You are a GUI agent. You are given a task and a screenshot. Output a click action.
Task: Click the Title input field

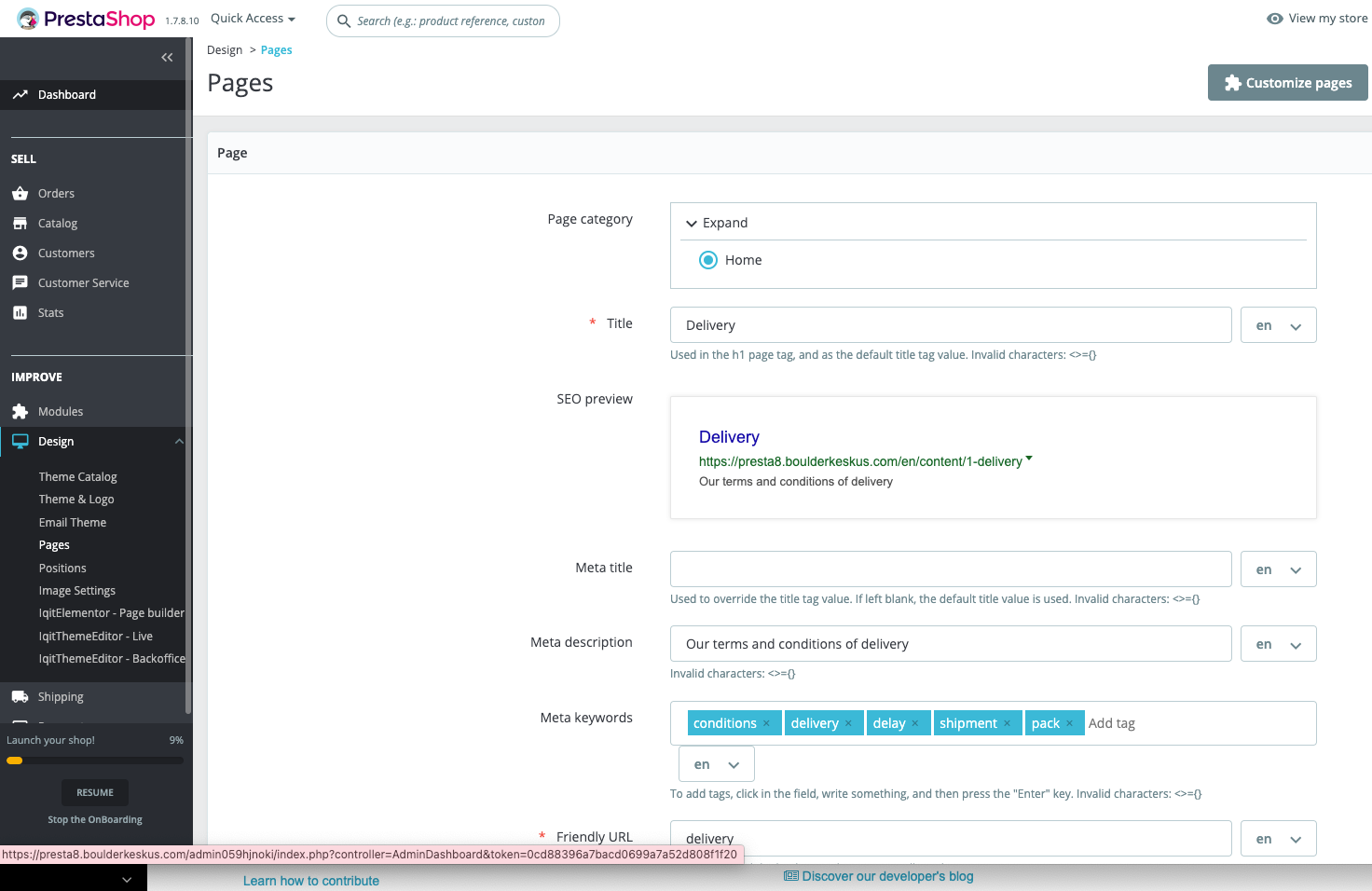pyautogui.click(x=951, y=325)
